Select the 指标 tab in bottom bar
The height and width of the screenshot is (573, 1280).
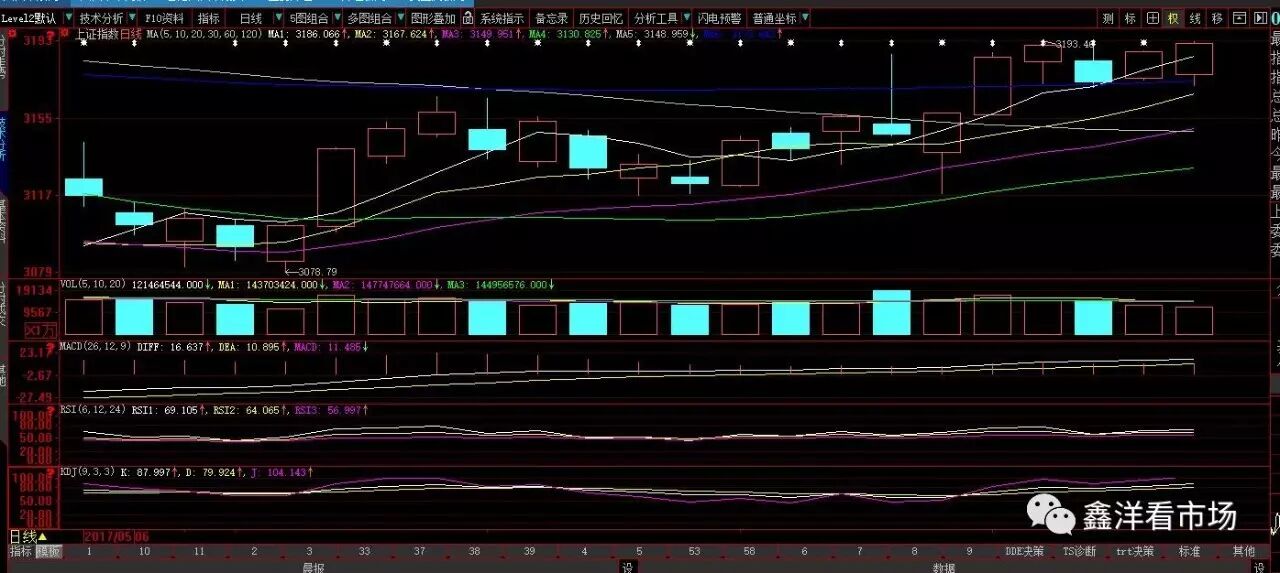20,551
